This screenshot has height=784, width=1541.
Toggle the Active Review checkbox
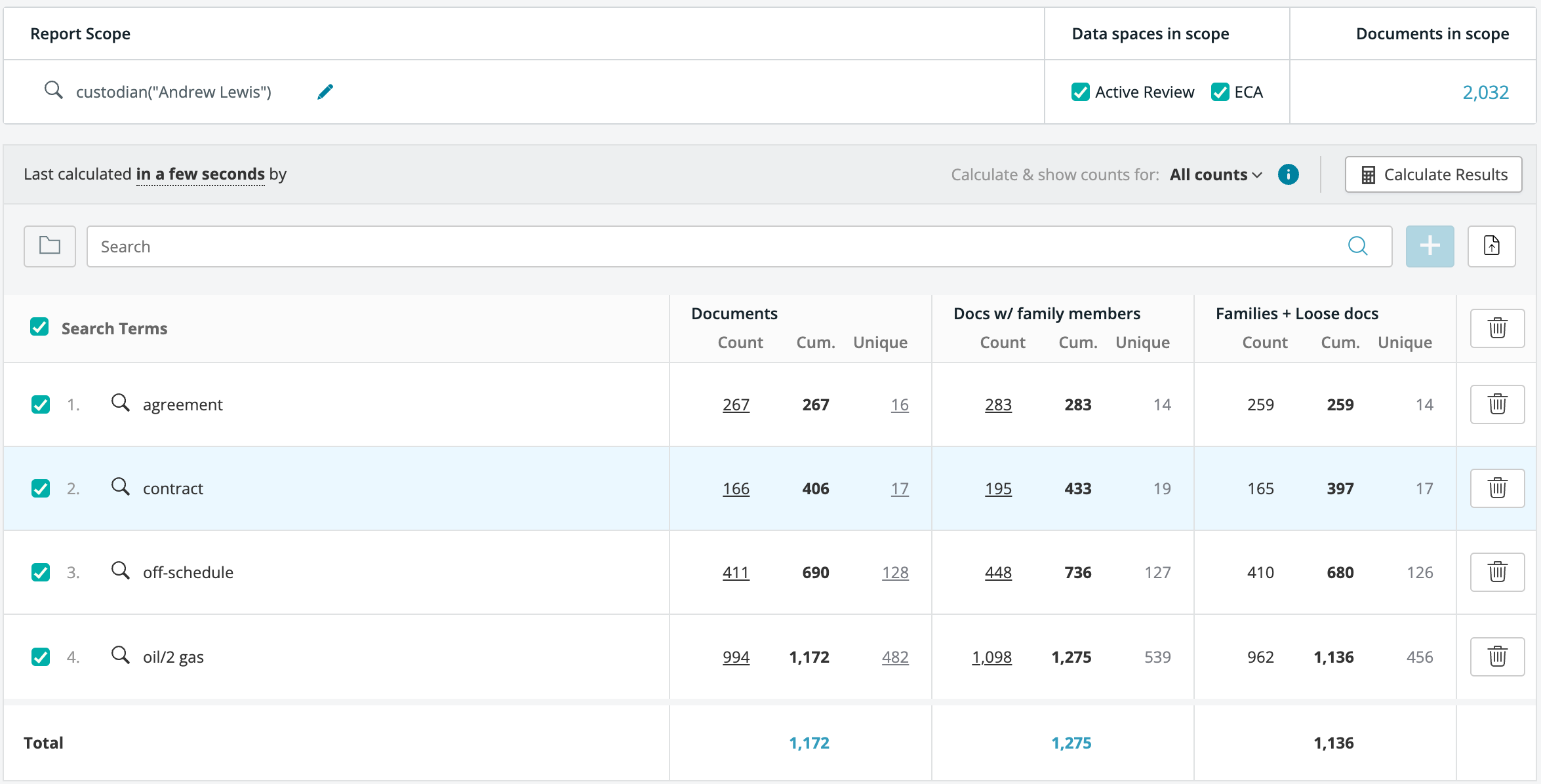(x=1081, y=92)
